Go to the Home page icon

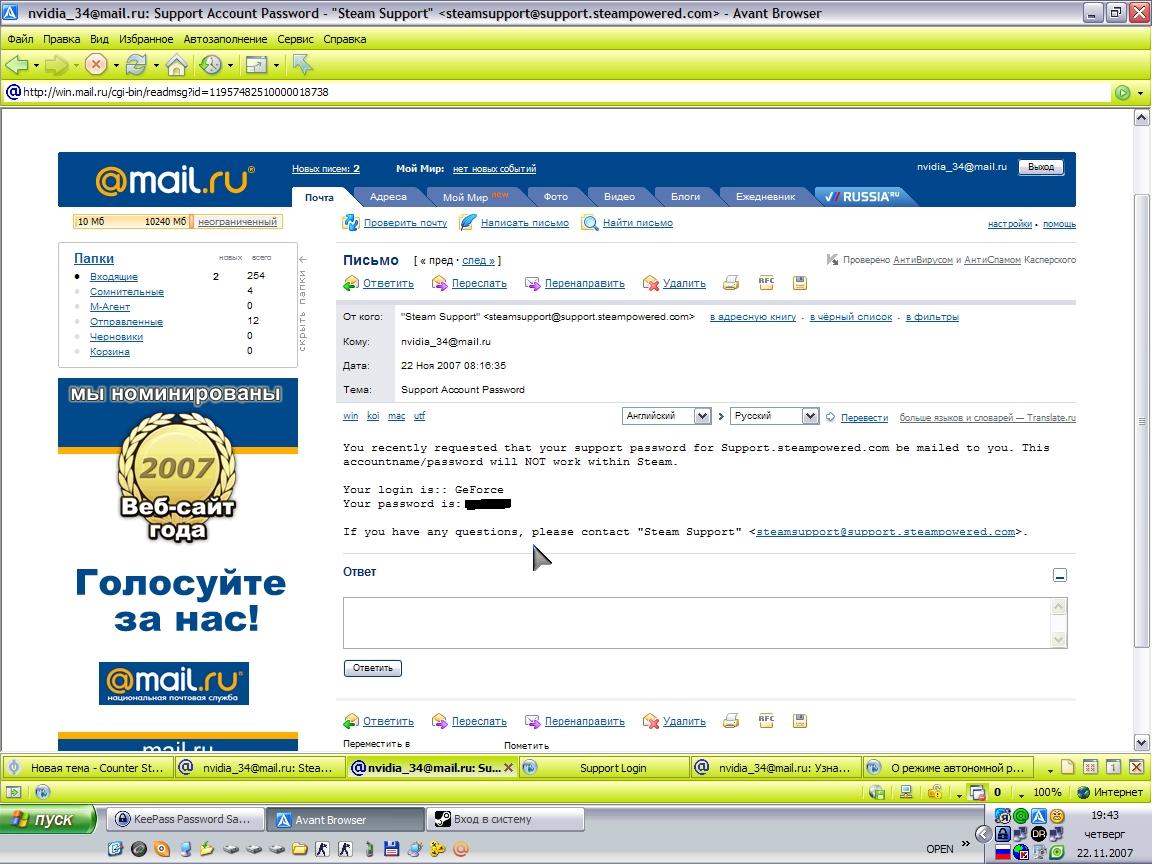coord(176,65)
